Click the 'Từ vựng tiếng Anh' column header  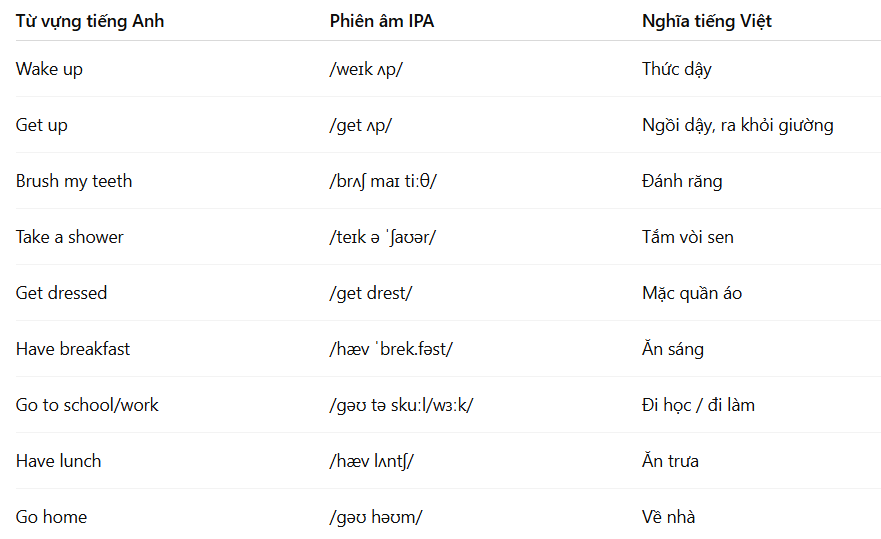coord(90,21)
